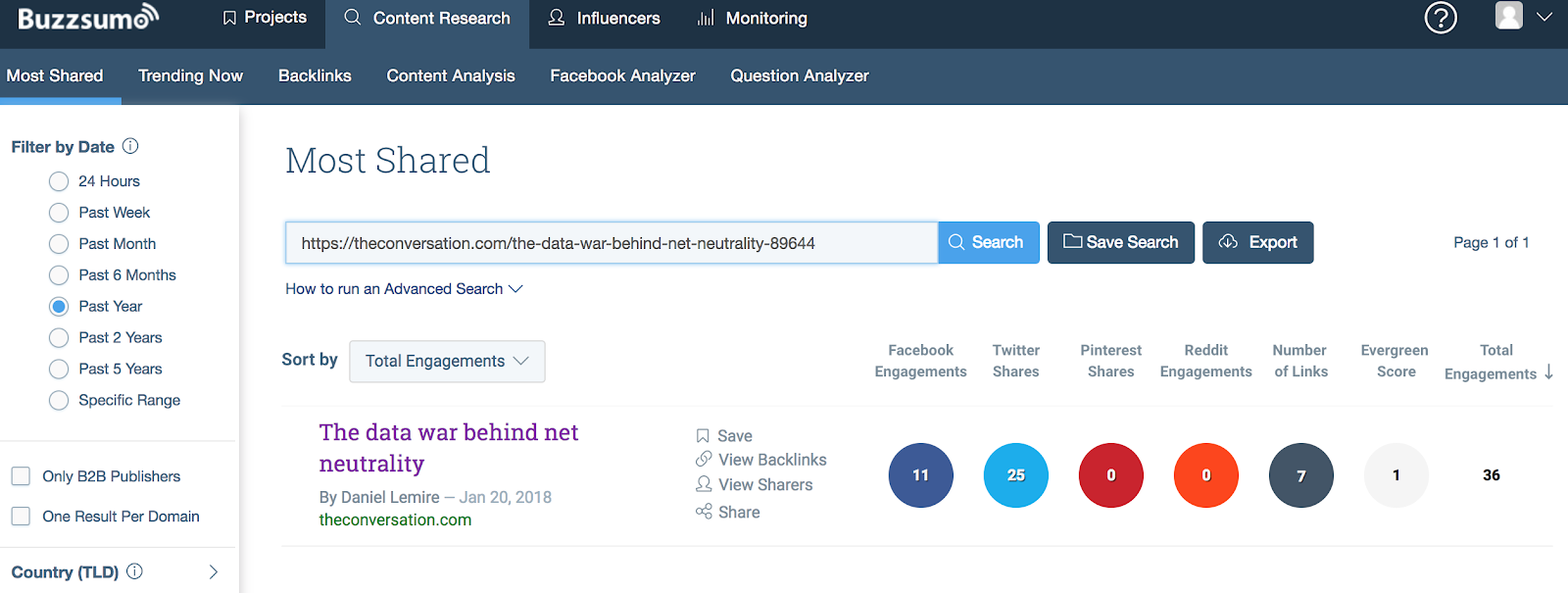Switch to Content Analysis sub-tab
Viewport: 1568px width, 593px height.
pos(451,75)
